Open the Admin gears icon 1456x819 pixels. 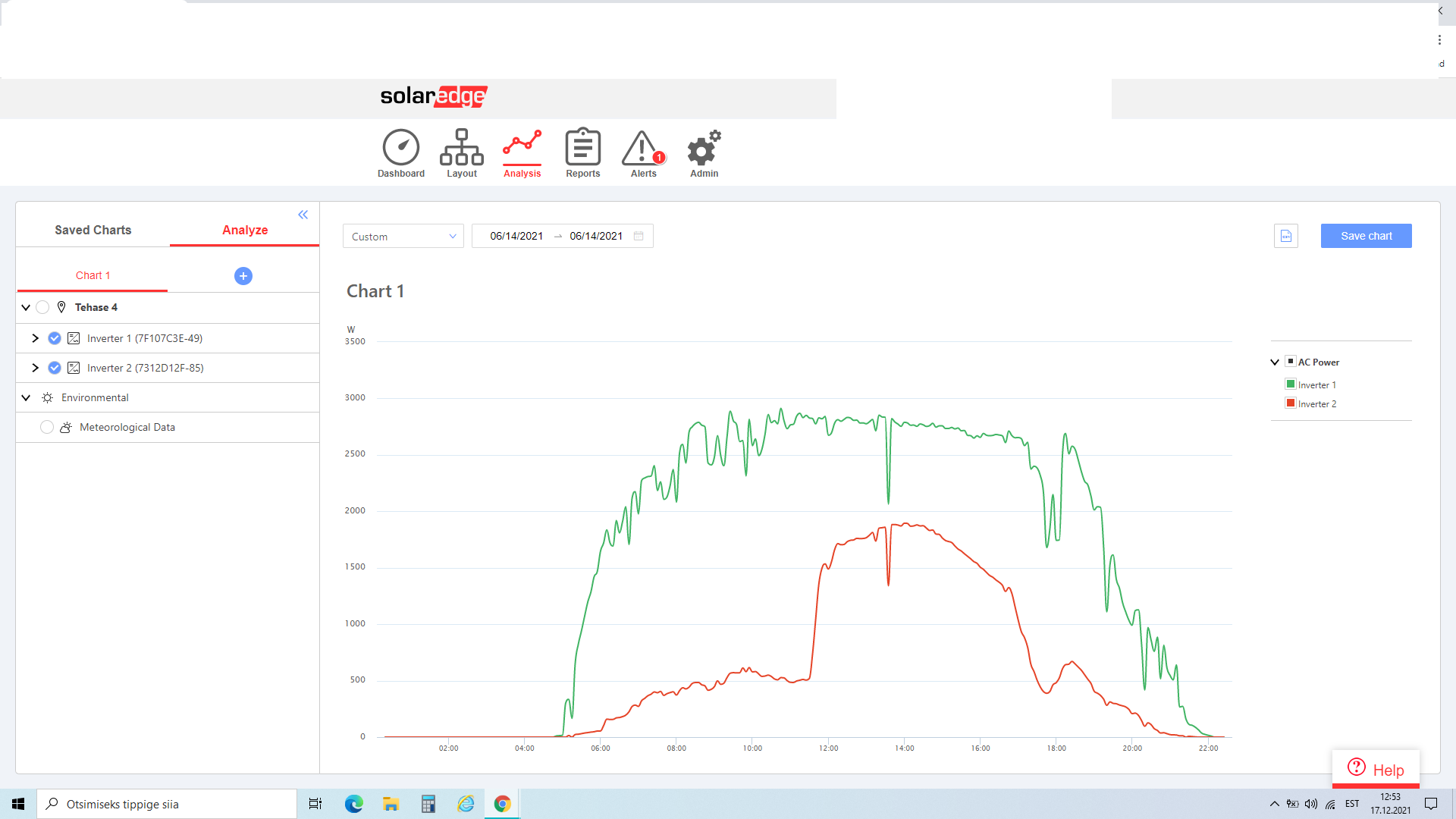point(703,148)
